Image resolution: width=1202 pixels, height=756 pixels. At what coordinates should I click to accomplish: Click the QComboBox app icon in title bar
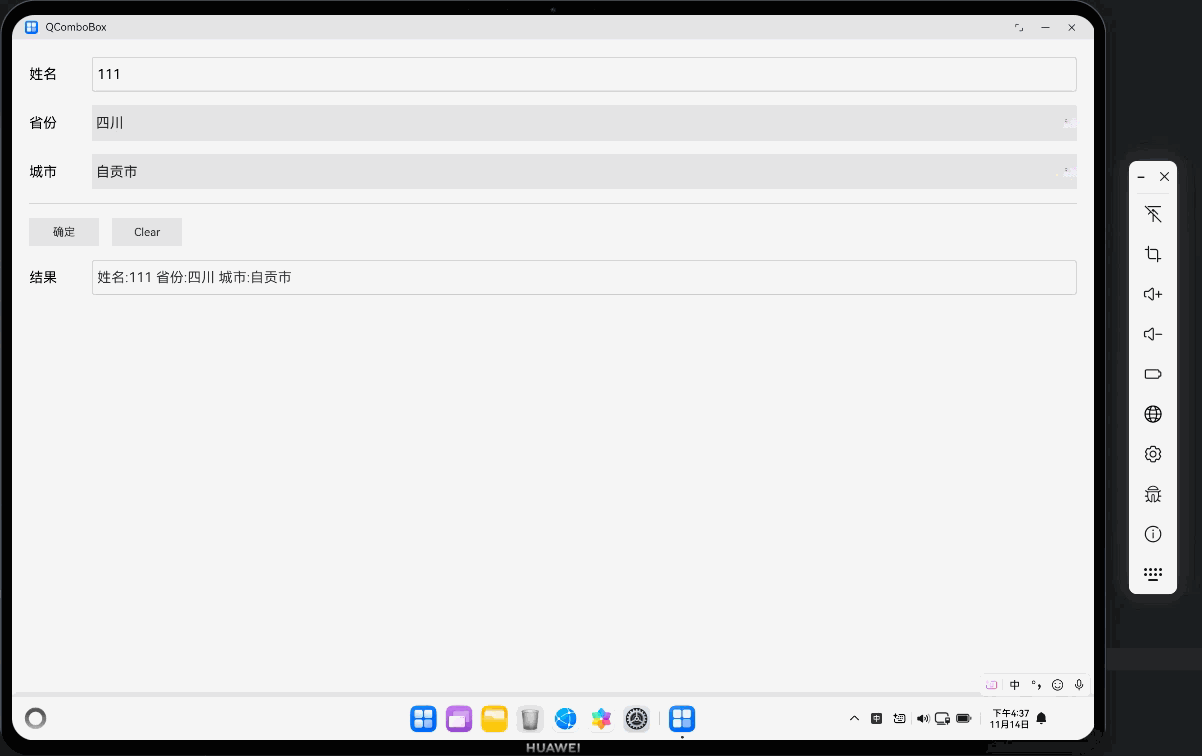click(x=32, y=27)
